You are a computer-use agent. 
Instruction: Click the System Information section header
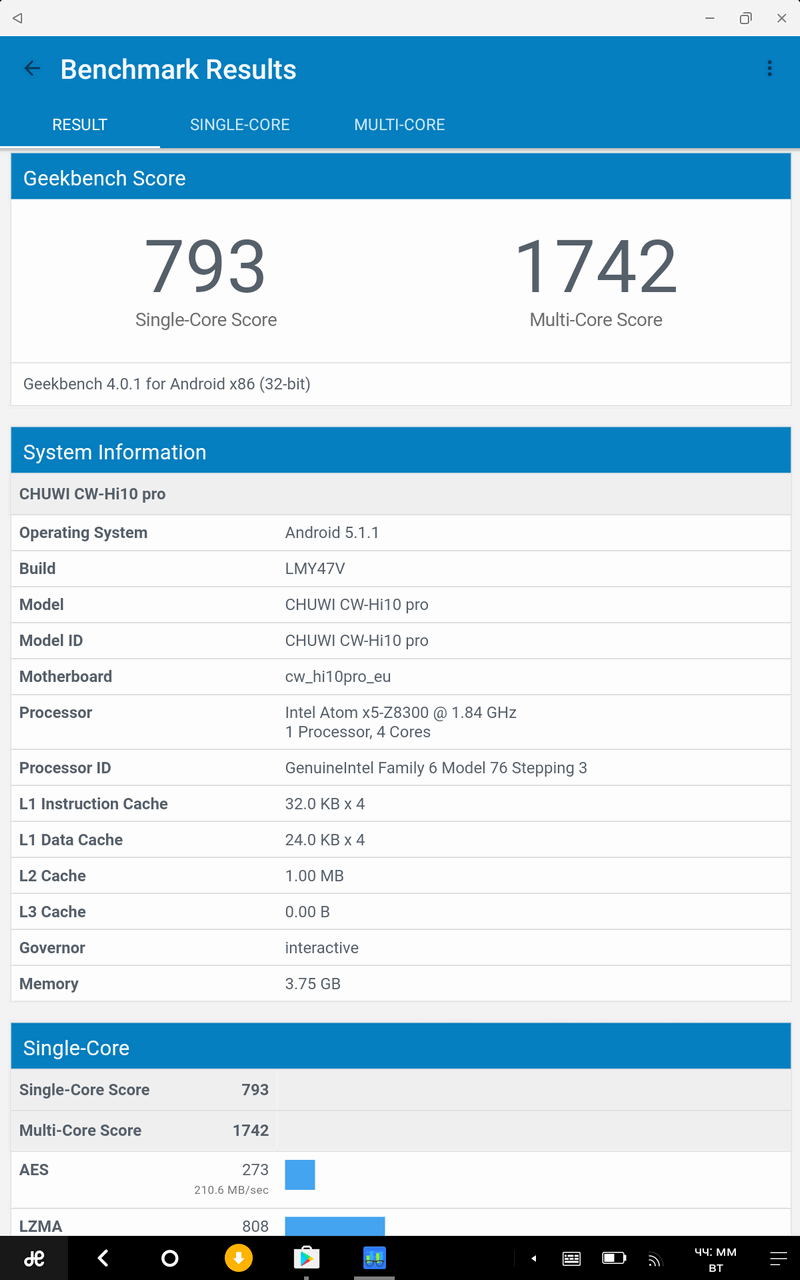coord(401,452)
